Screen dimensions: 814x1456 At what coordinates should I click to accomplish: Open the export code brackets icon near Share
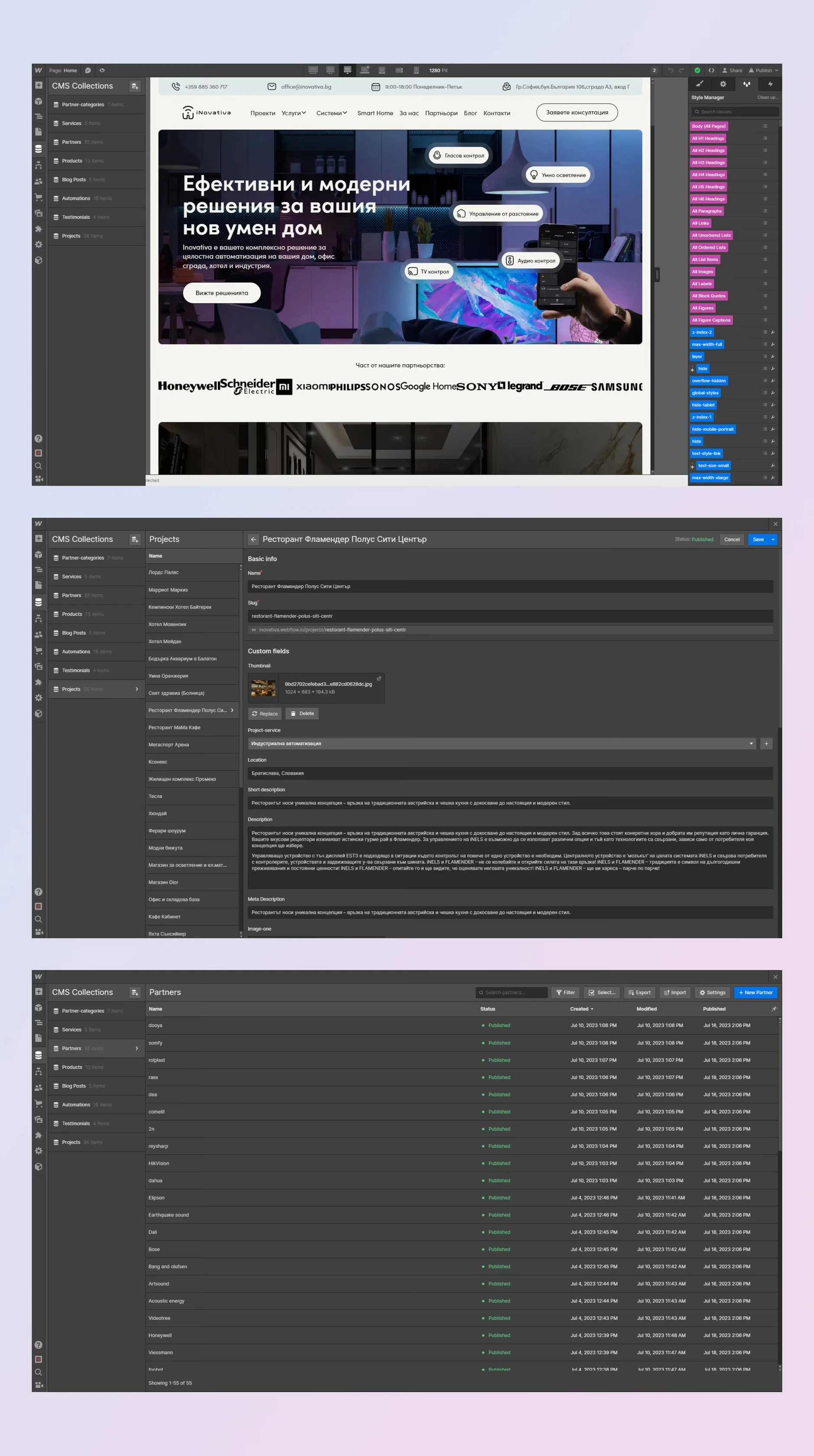(x=711, y=71)
